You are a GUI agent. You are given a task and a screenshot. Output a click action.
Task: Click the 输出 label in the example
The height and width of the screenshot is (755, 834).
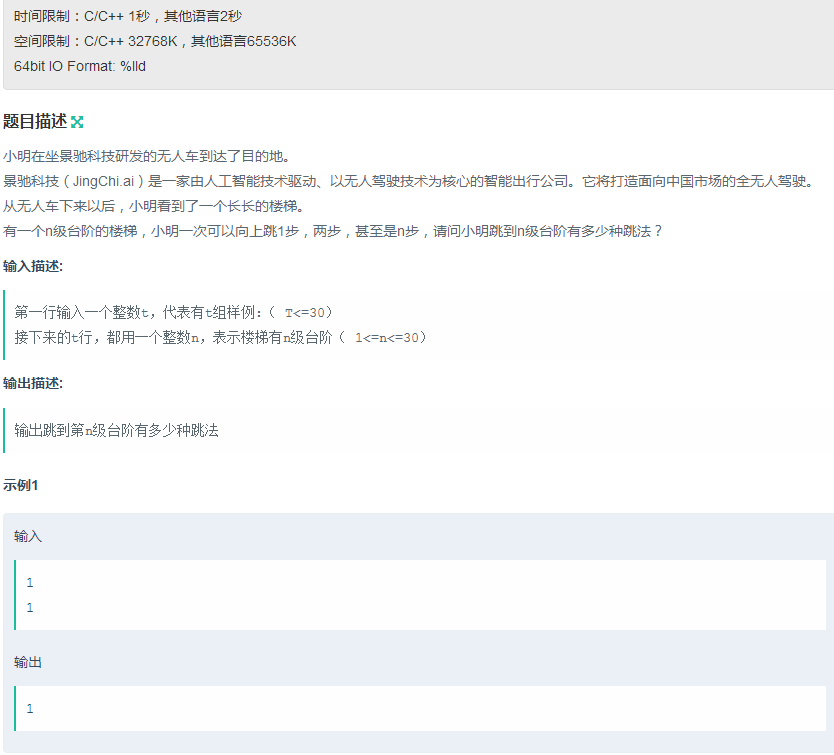pyautogui.click(x=28, y=662)
